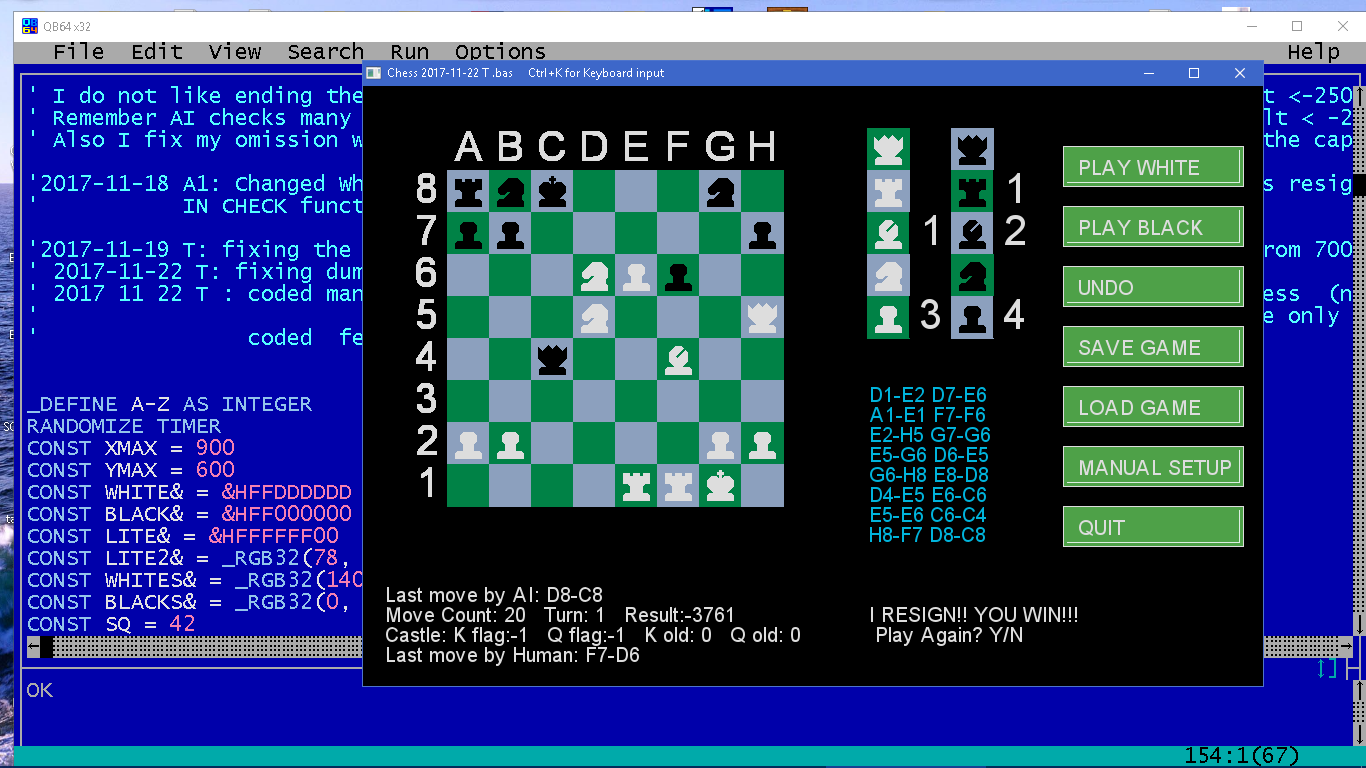Select the white rook on E1
The width and height of the screenshot is (1366, 768).
(x=636, y=486)
